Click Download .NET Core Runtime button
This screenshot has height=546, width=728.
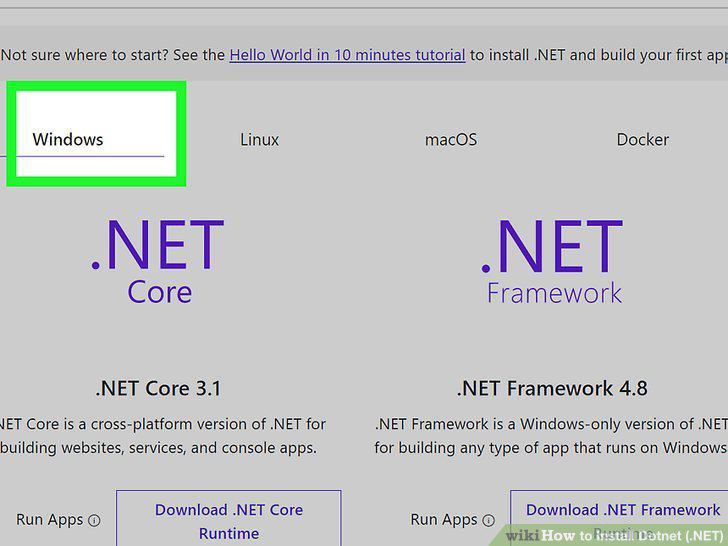229,518
